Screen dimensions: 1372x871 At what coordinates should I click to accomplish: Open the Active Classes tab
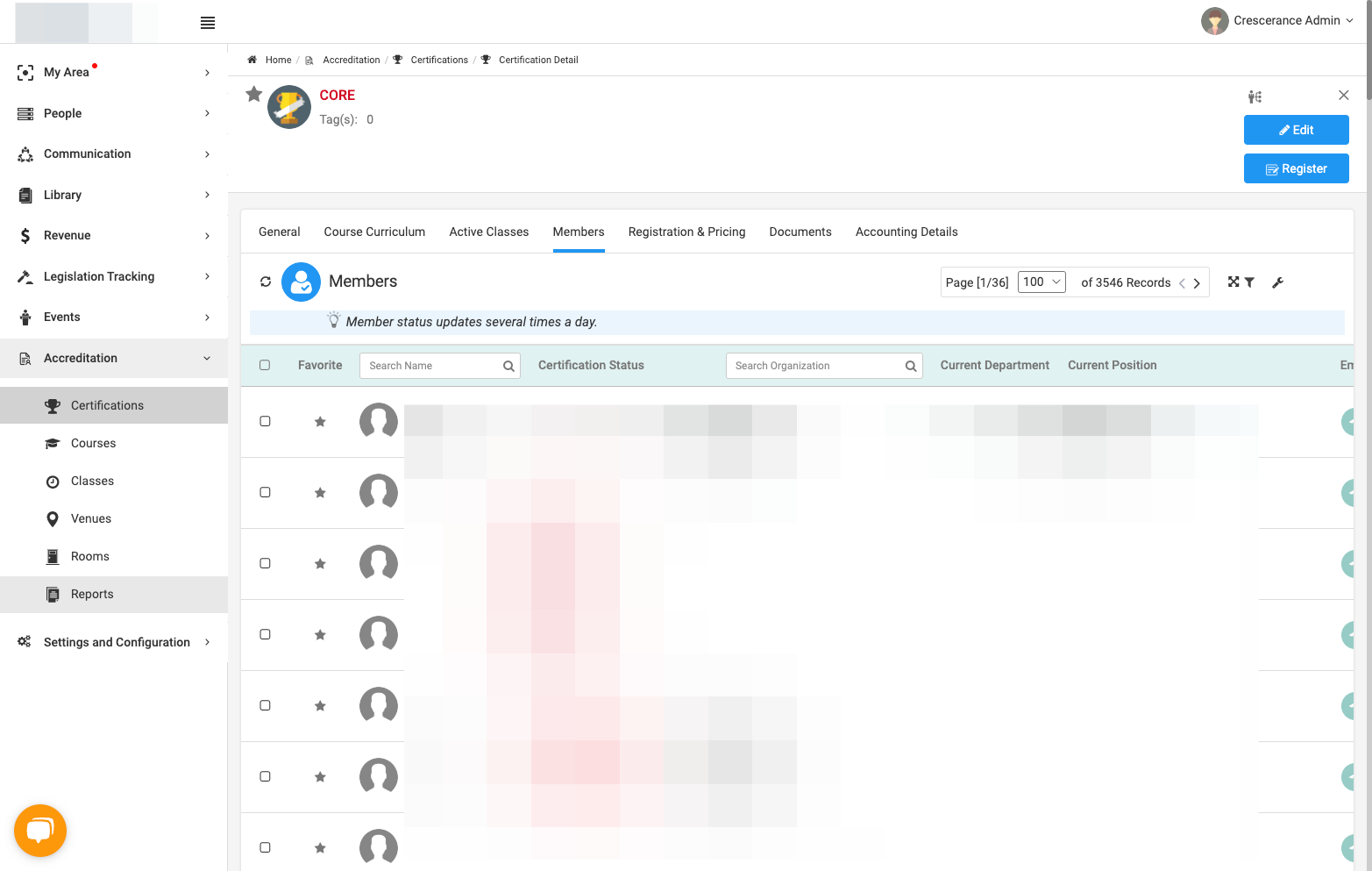tap(489, 232)
